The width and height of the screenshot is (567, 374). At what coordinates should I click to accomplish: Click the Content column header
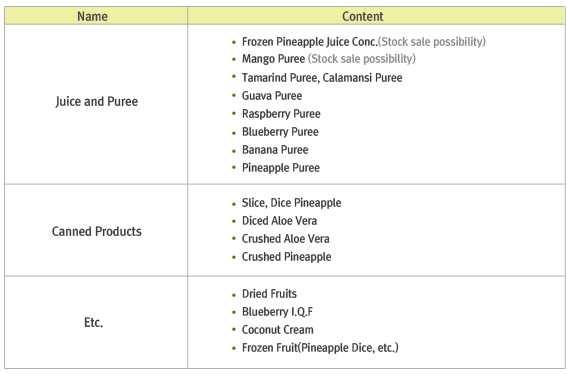coord(376,16)
